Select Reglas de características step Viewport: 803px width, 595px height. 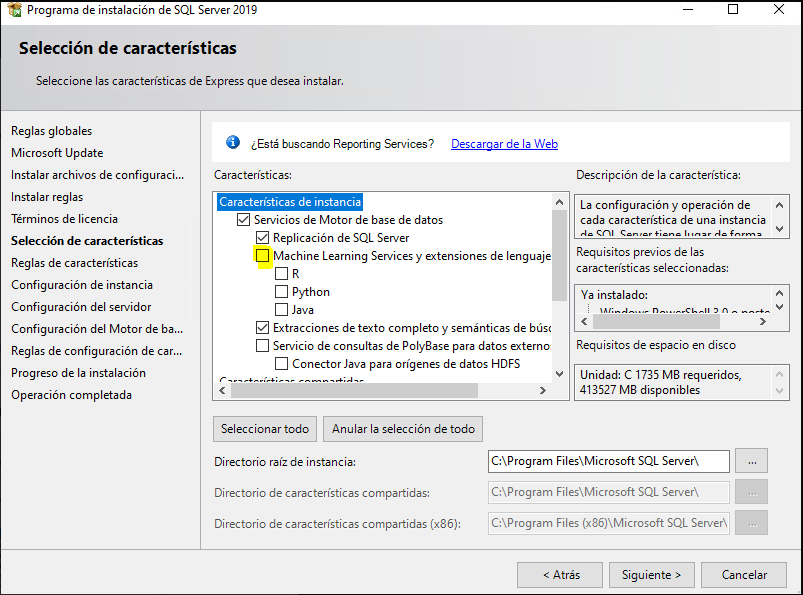coord(75,263)
